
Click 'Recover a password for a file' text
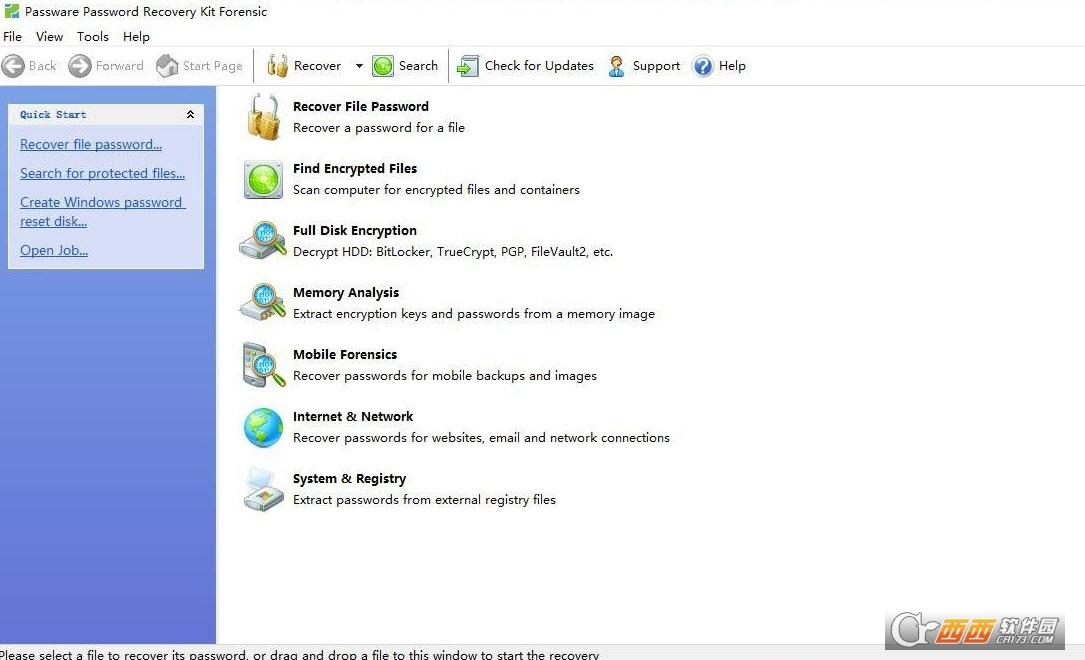pos(379,128)
